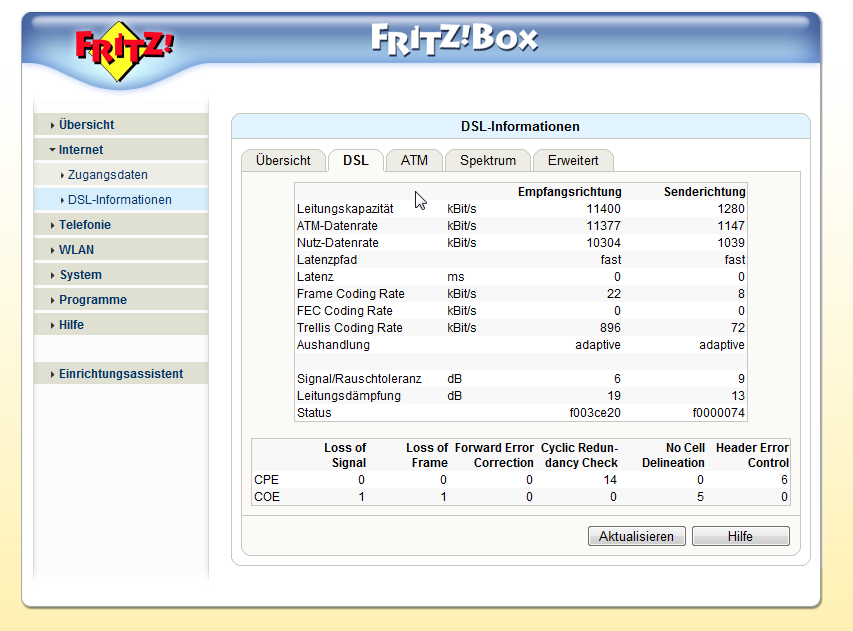Viewport: 853px width, 631px height.
Task: Expand the Programme menu arrow
Action: (x=52, y=300)
